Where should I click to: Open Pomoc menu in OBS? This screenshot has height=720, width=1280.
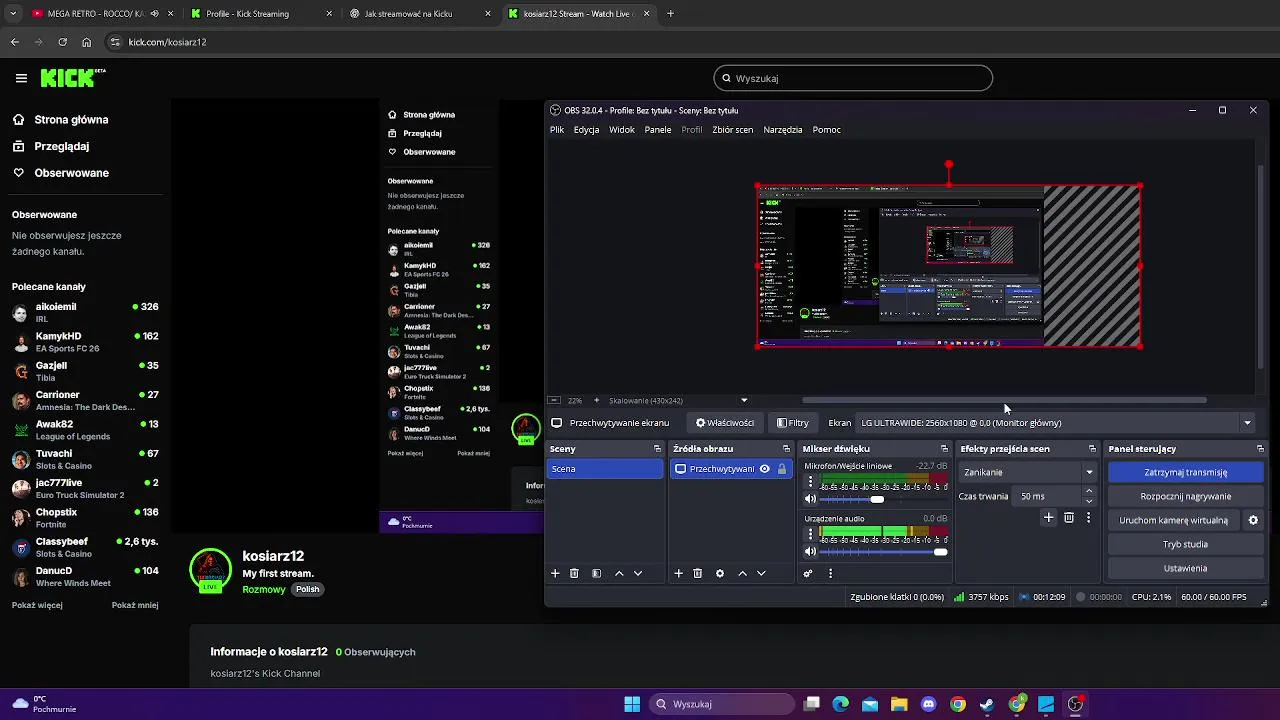[827, 130]
